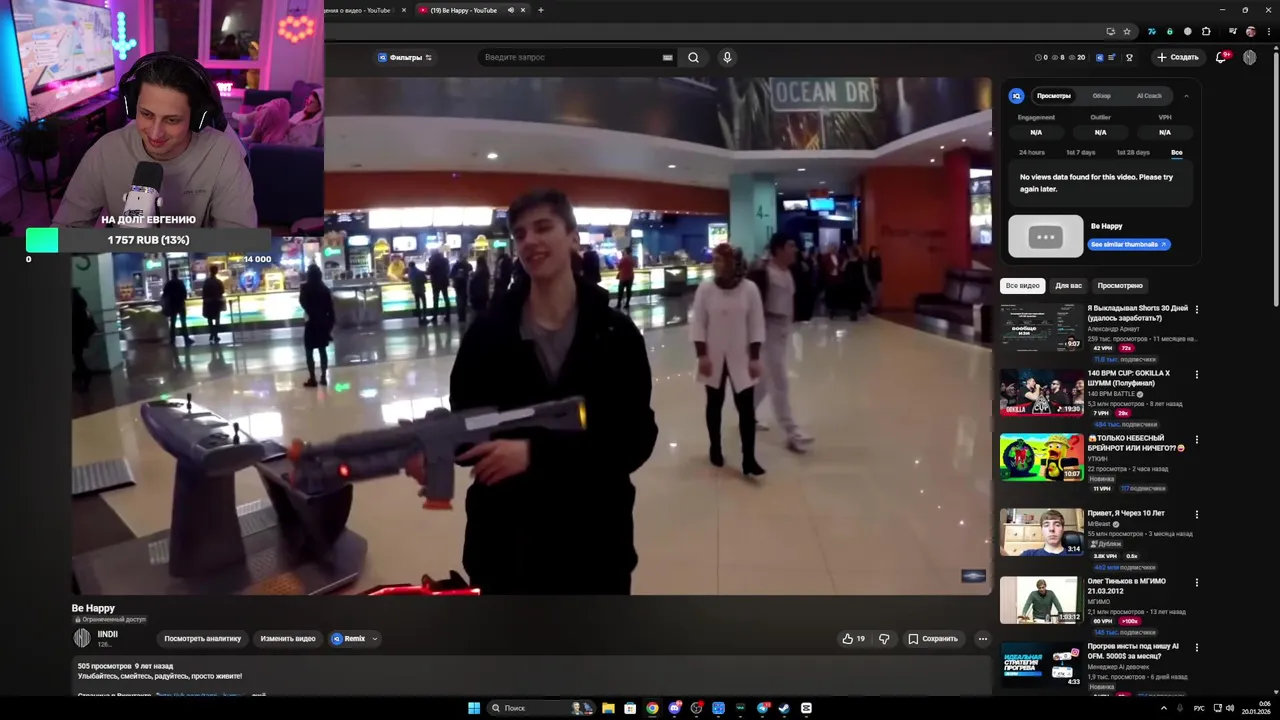Open File Explorer from the taskbar
This screenshot has height=720, width=1280.
(608, 708)
